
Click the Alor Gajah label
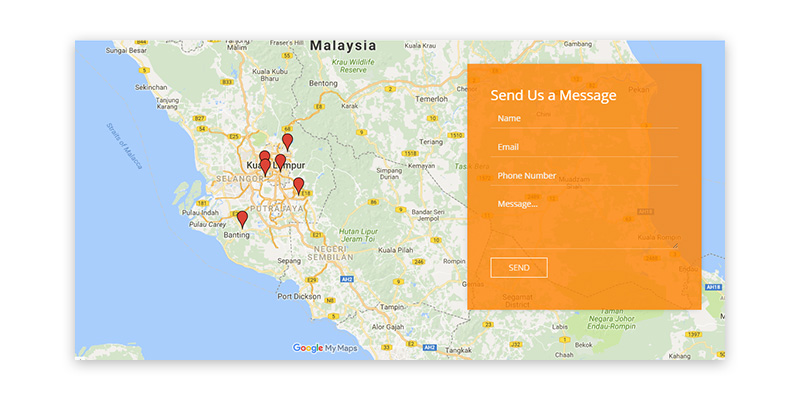coord(388,327)
